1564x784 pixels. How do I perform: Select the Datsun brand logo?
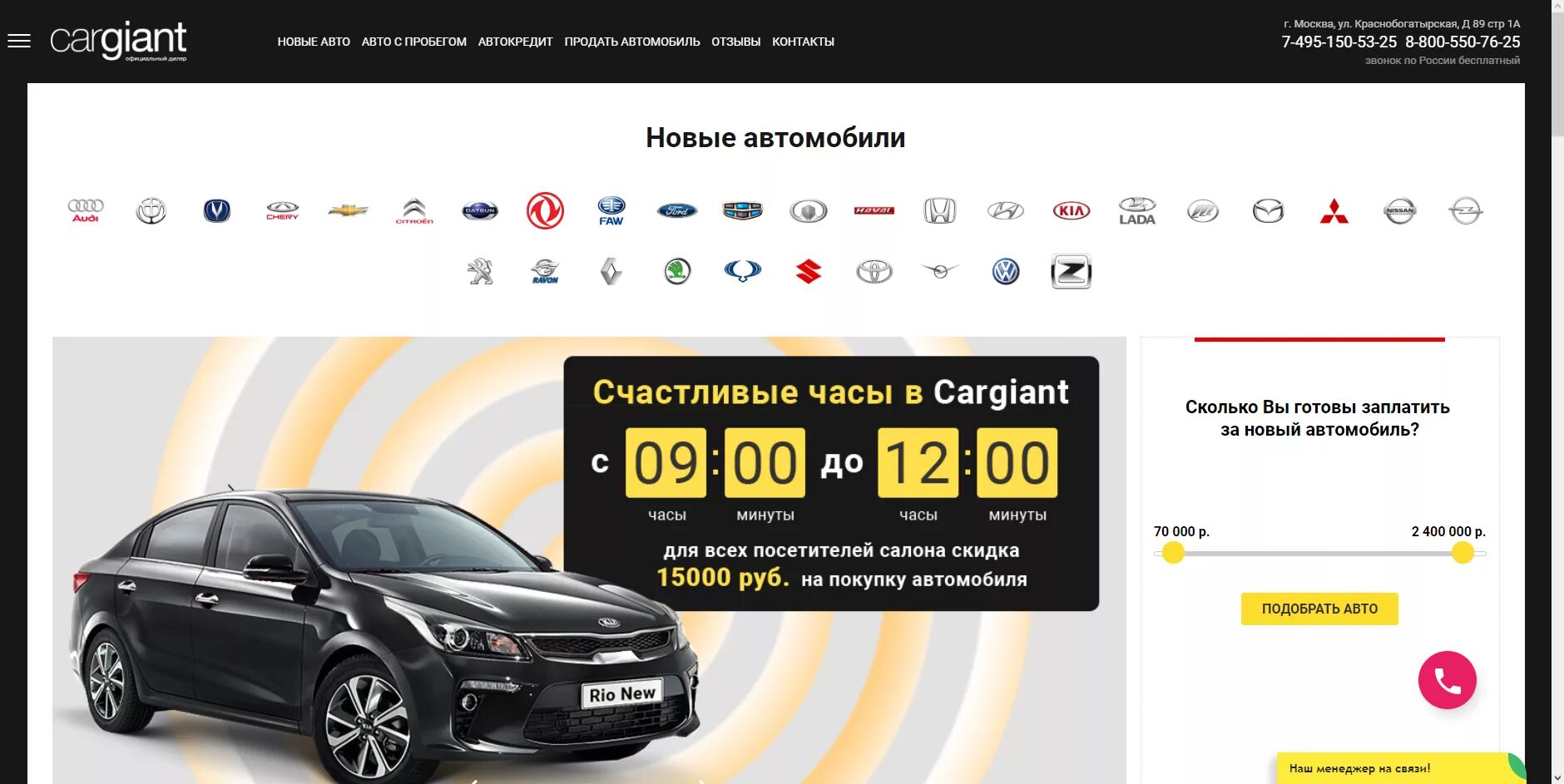pos(480,211)
